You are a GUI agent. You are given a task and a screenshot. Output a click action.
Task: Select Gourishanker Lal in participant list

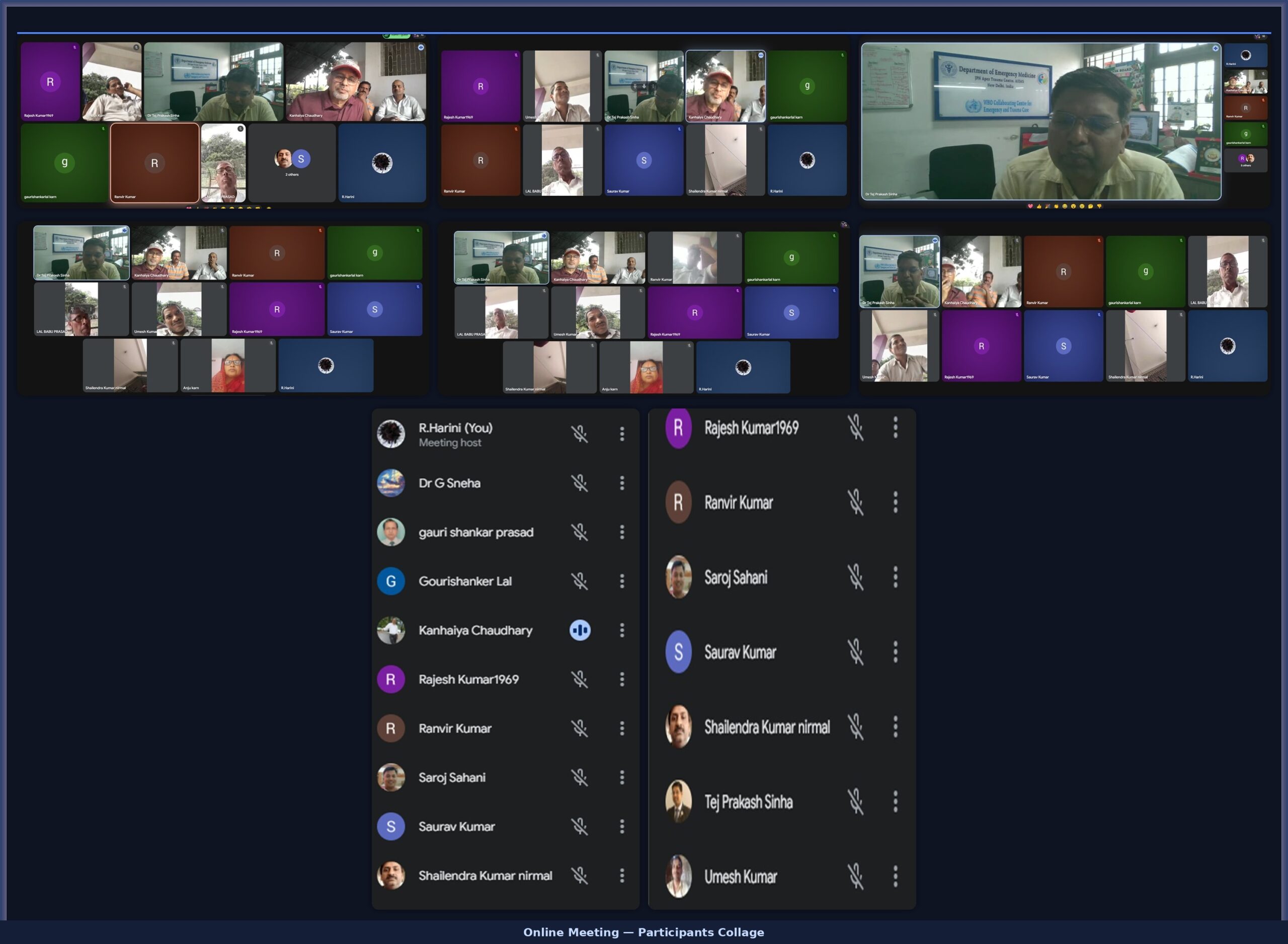point(465,581)
